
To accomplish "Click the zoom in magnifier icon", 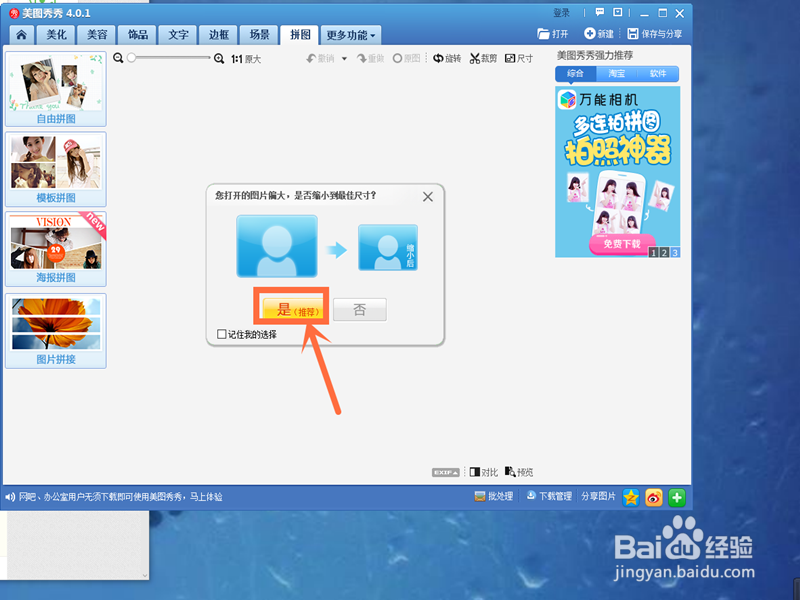I will (219, 59).
